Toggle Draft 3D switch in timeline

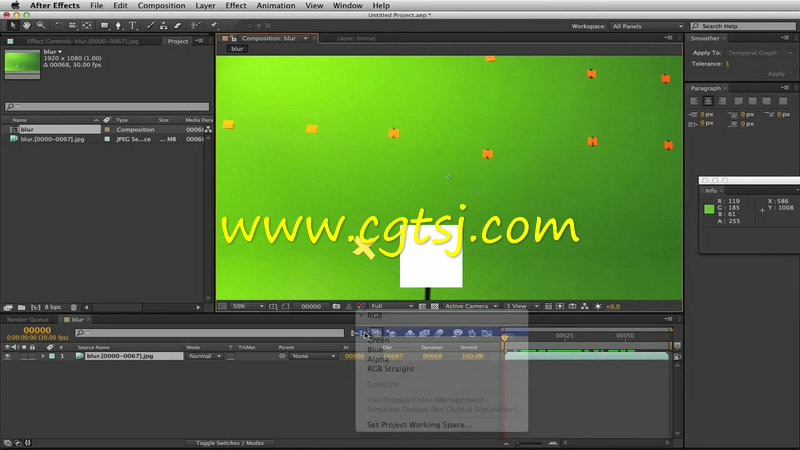[391, 333]
